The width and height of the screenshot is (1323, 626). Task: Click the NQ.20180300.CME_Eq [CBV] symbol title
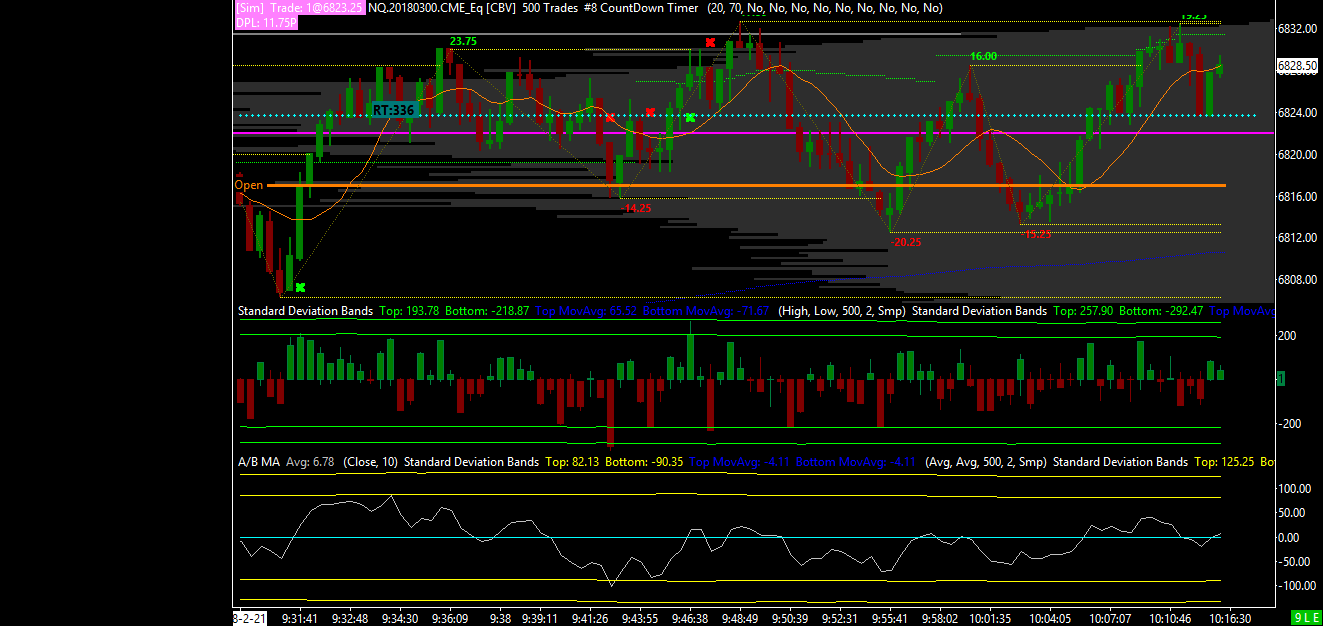441,7
